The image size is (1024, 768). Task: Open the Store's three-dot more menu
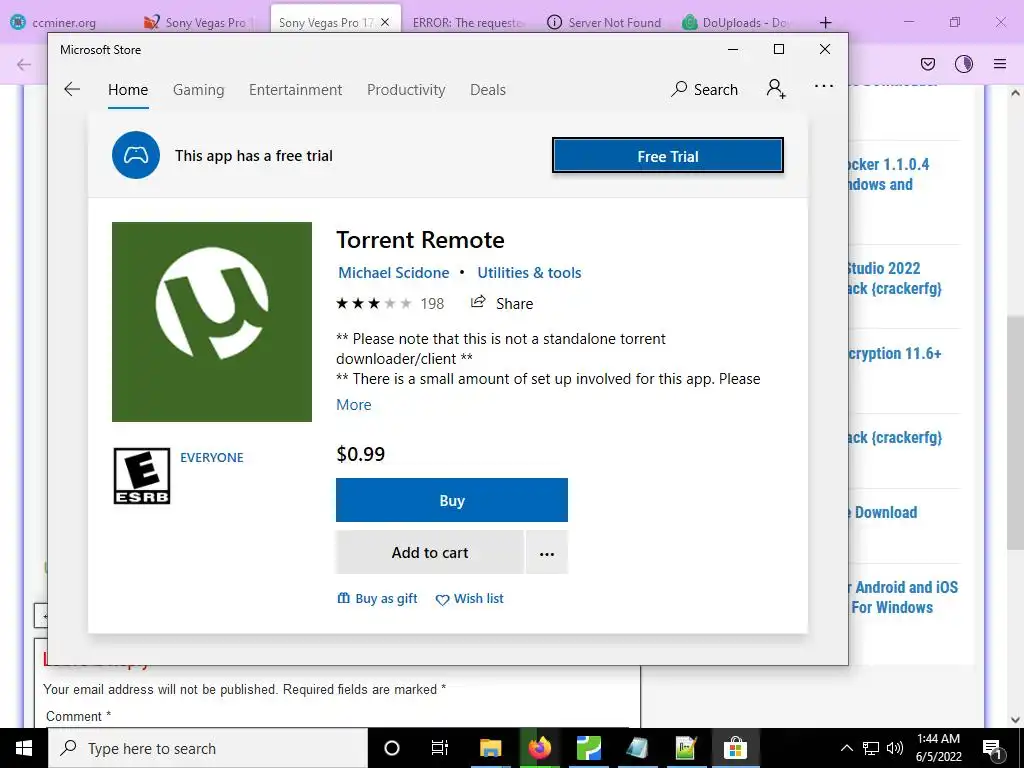tap(824, 86)
